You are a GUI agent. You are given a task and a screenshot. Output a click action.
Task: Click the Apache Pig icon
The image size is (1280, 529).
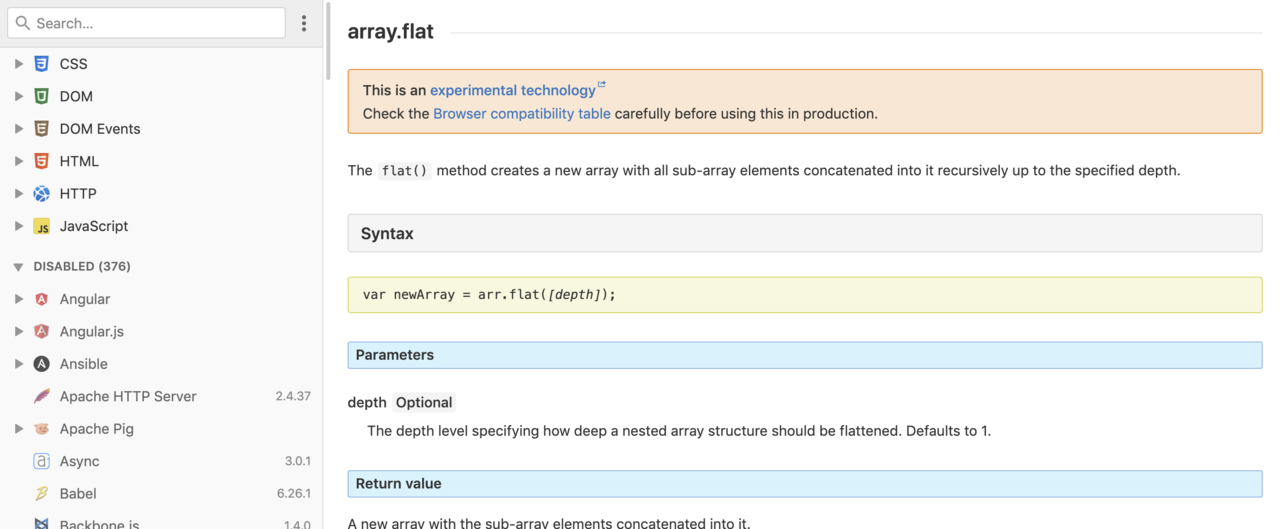(x=41, y=429)
